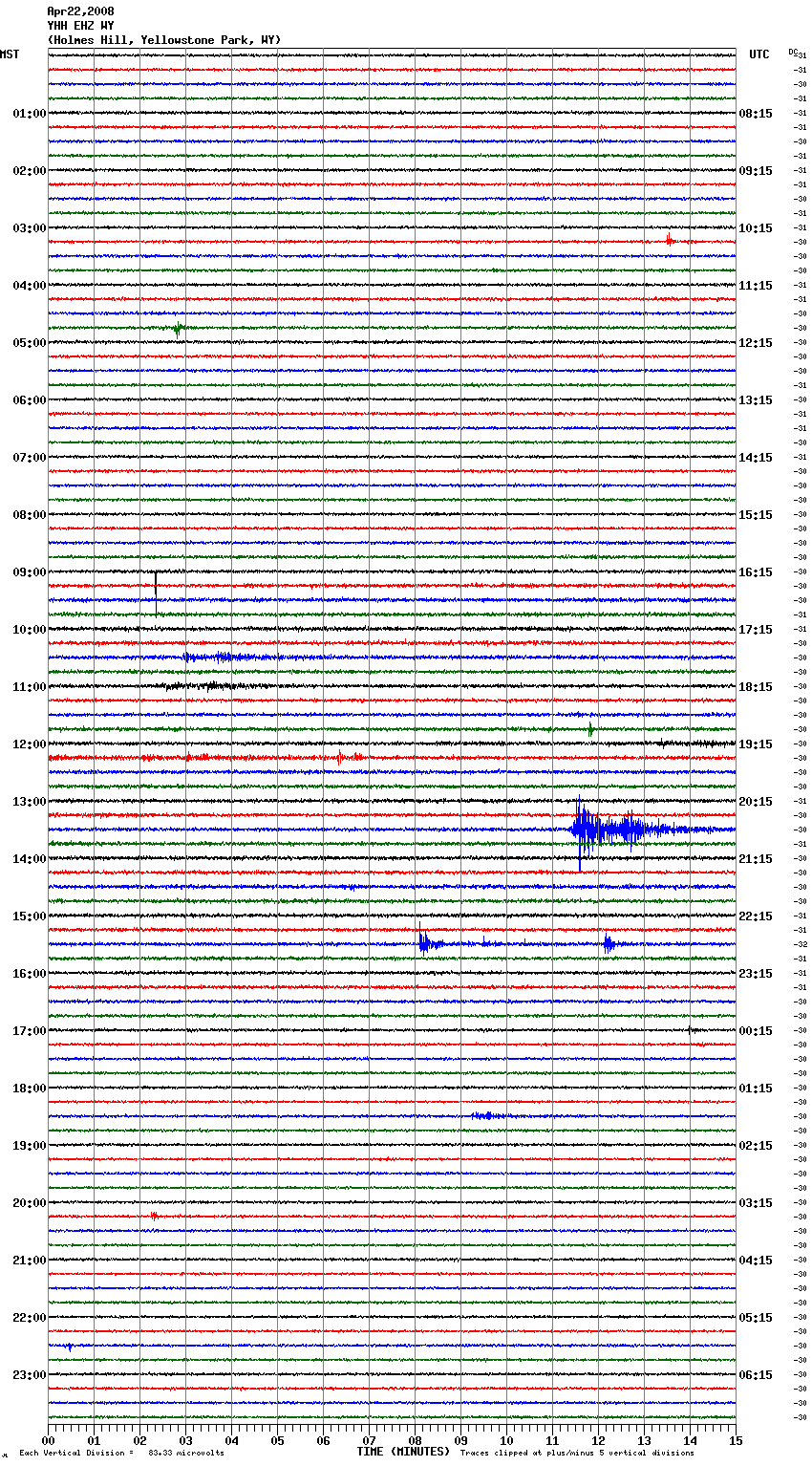Click the traces clipped footnote text

click(x=577, y=1453)
